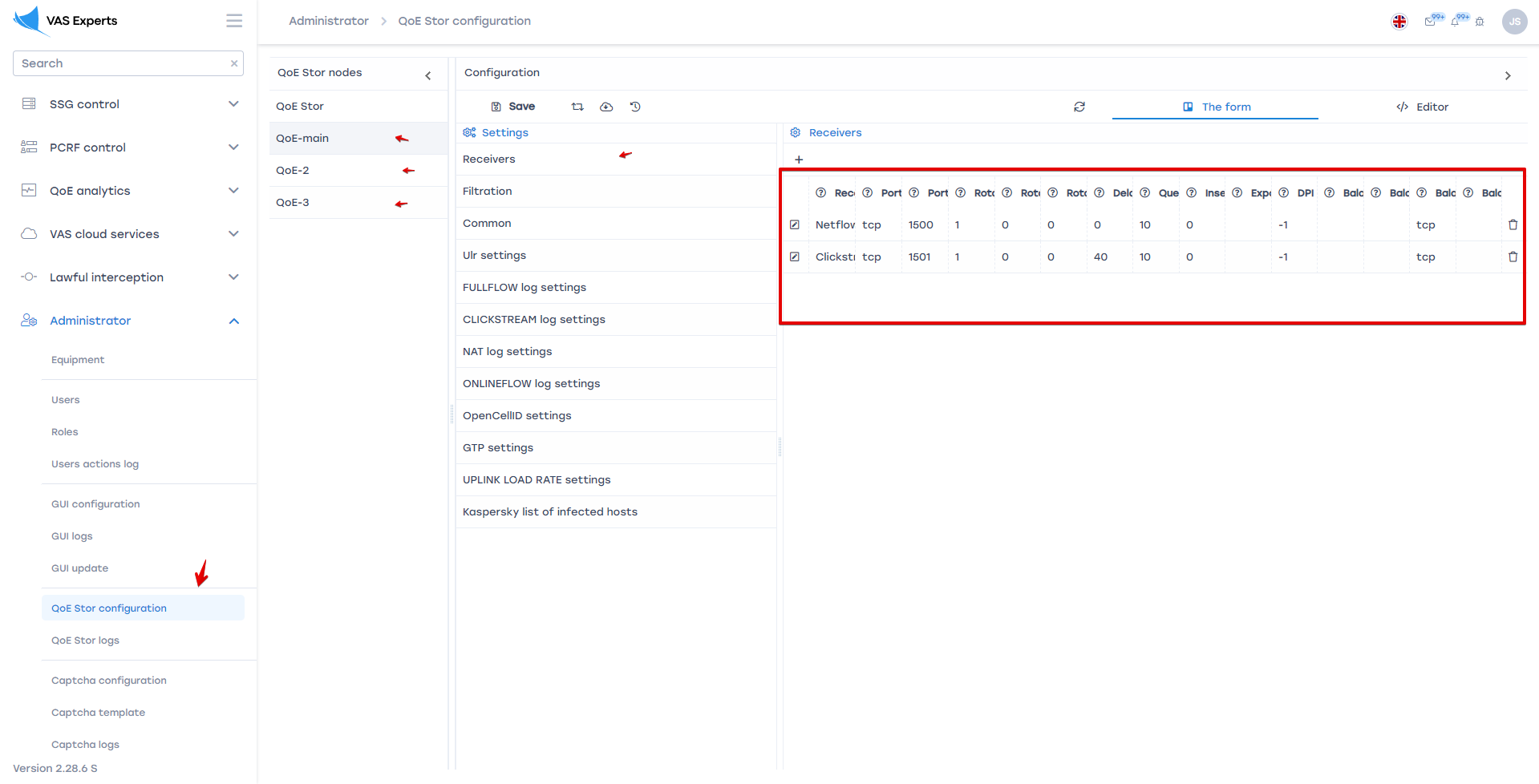Click the refresh configuration icon
This screenshot has width=1539, height=784.
pyautogui.click(x=1079, y=107)
